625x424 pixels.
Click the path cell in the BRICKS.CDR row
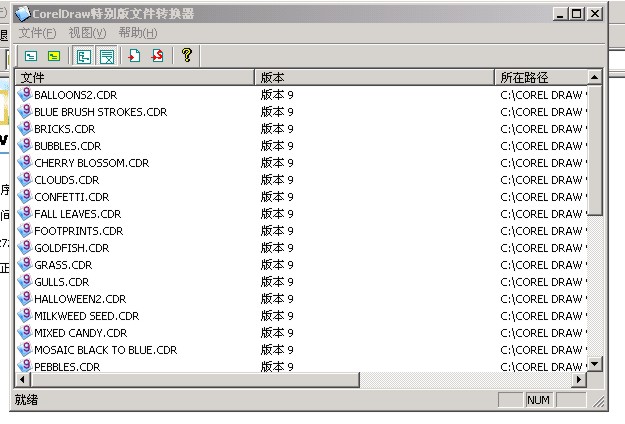coord(544,130)
